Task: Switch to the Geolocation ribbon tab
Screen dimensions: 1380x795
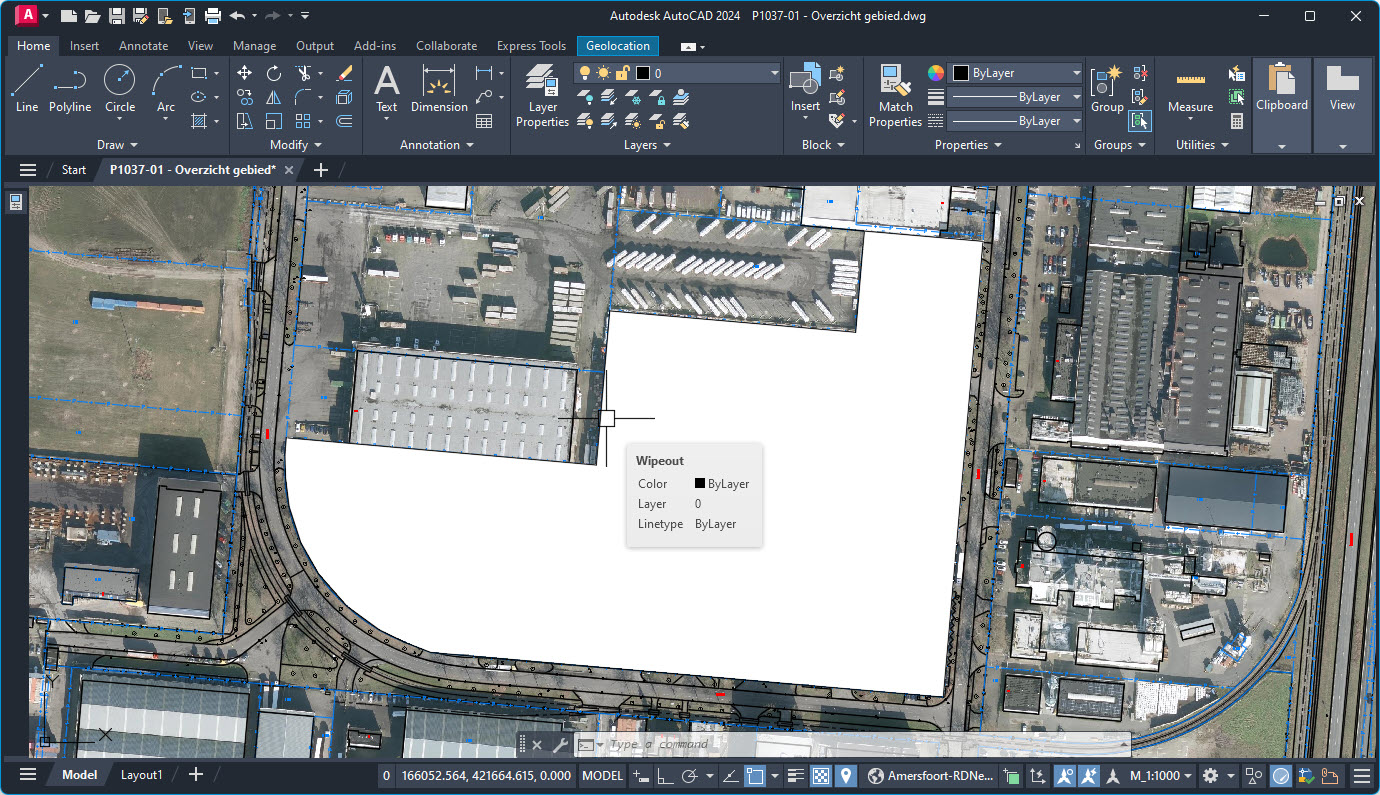Action: pos(617,45)
